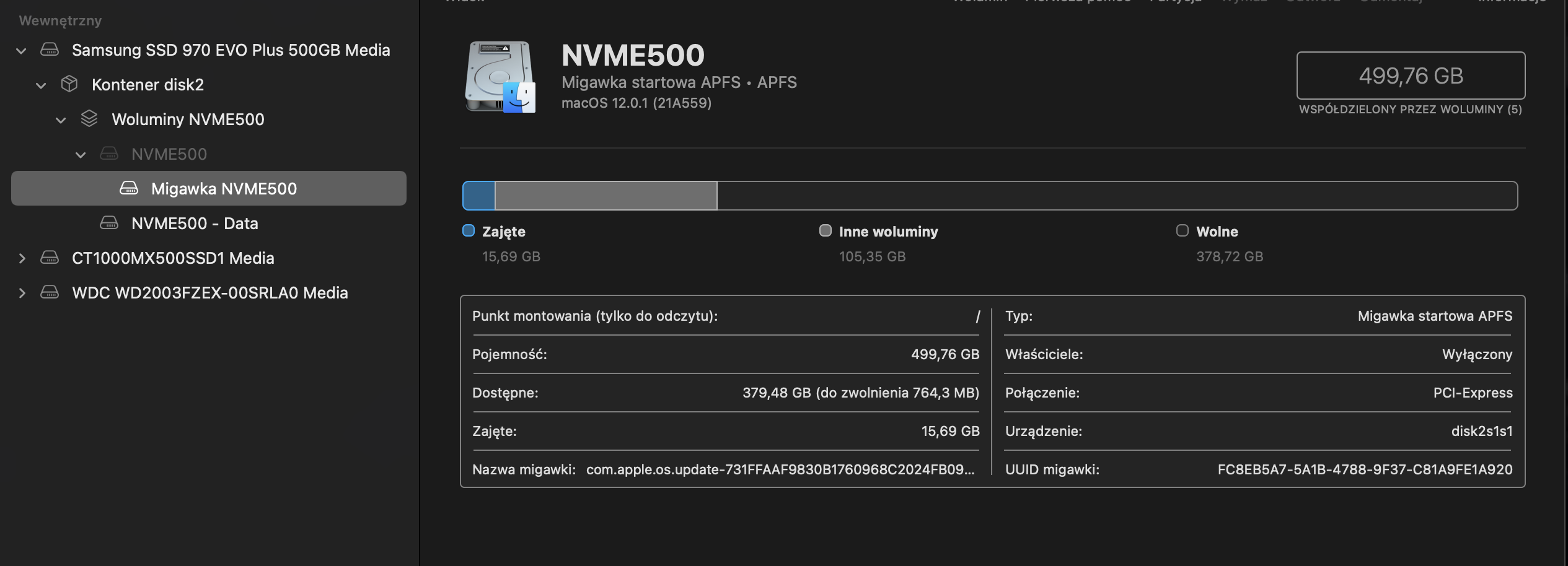
Task: Click the Kontener disk2 cube icon
Action: (69, 84)
